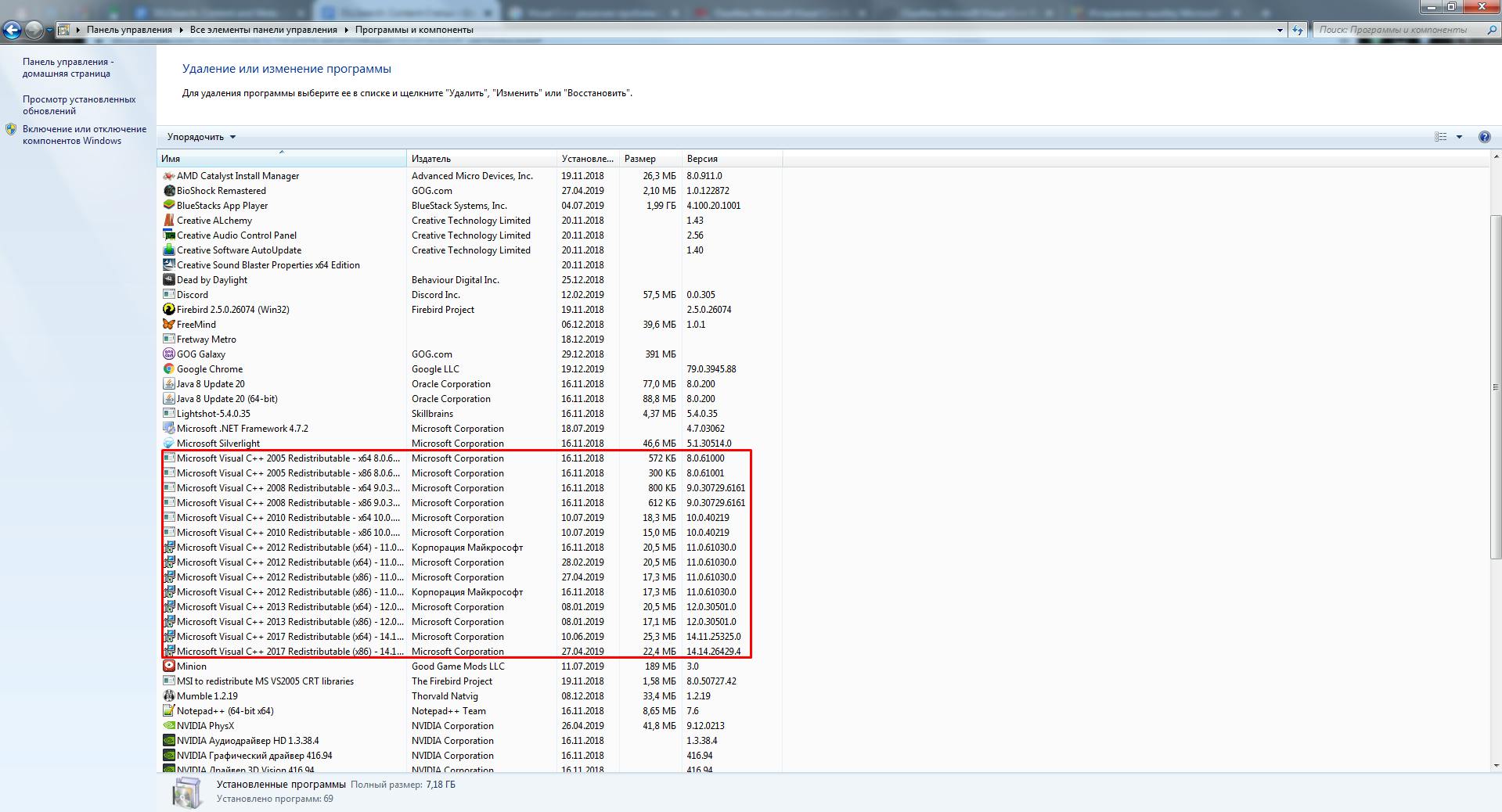This screenshot has height=812, width=1502.
Task: Click the Java 8 Update 20 (64-bit) icon
Action: (169, 399)
